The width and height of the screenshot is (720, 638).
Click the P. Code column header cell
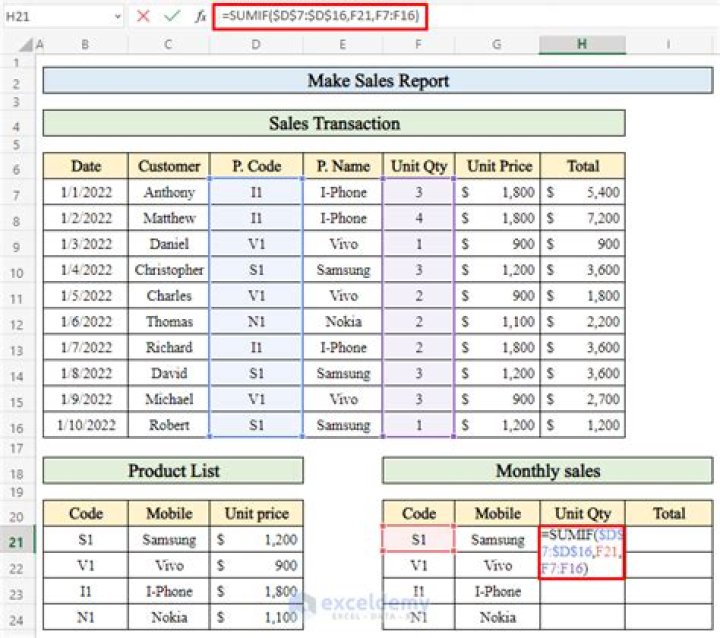tap(256, 166)
